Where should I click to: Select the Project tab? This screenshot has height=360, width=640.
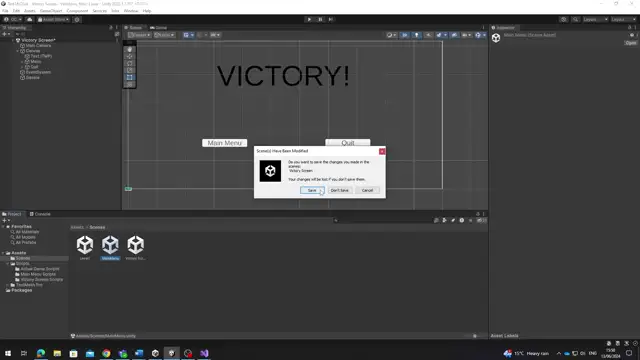click(x=12, y=214)
